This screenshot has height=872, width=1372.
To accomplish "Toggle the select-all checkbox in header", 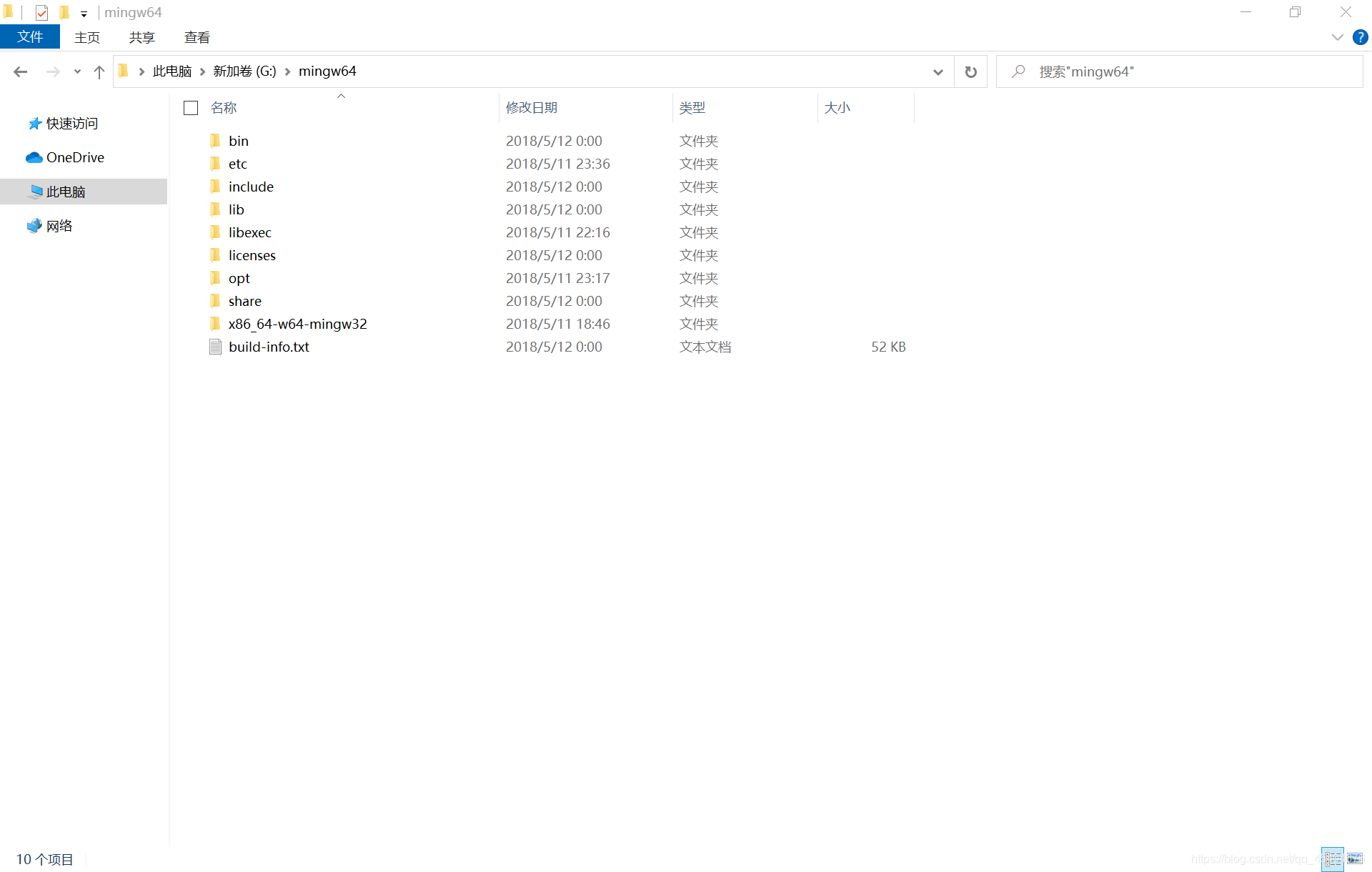I will [x=190, y=108].
